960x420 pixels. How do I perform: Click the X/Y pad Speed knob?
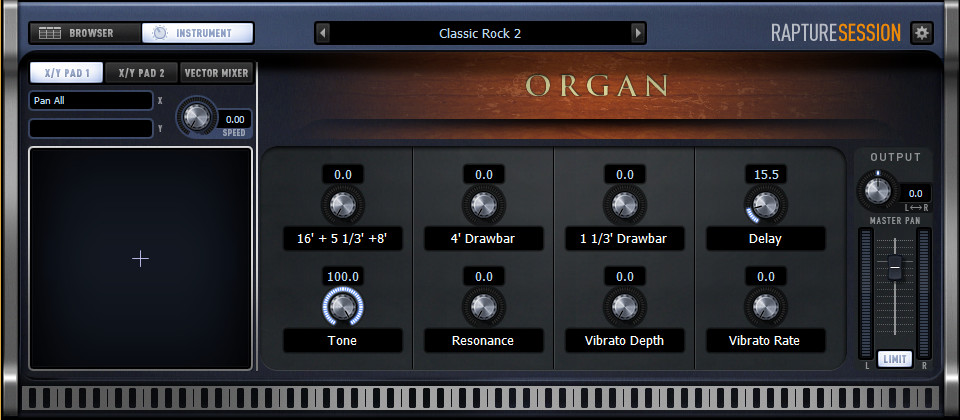pyautogui.click(x=196, y=116)
